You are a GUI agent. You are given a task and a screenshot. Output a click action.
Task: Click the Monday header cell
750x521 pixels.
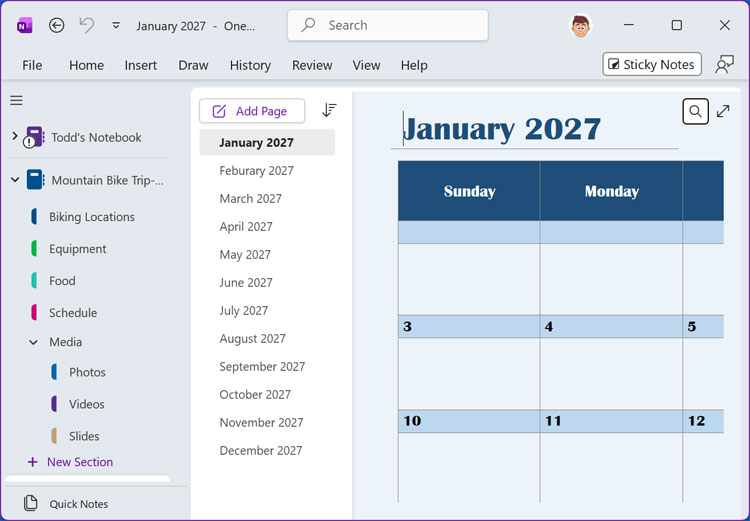tap(611, 191)
